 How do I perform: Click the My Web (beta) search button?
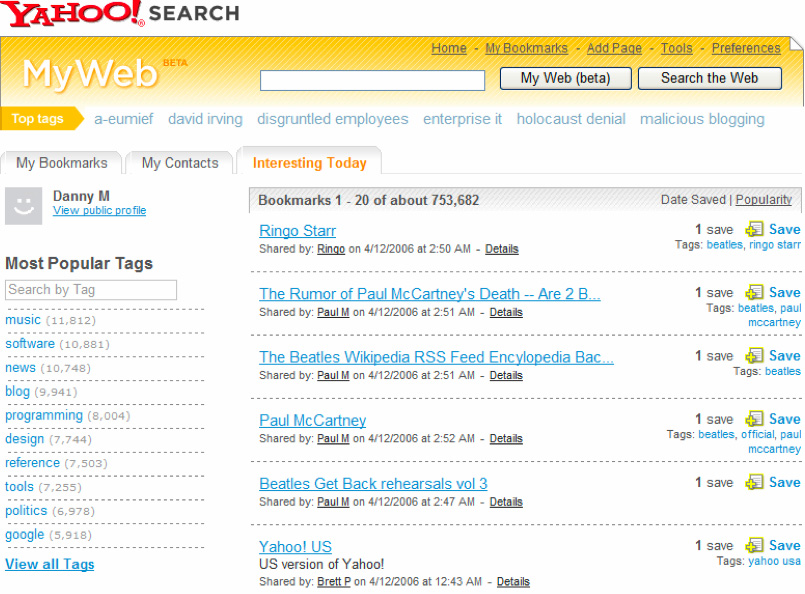pyautogui.click(x=565, y=78)
